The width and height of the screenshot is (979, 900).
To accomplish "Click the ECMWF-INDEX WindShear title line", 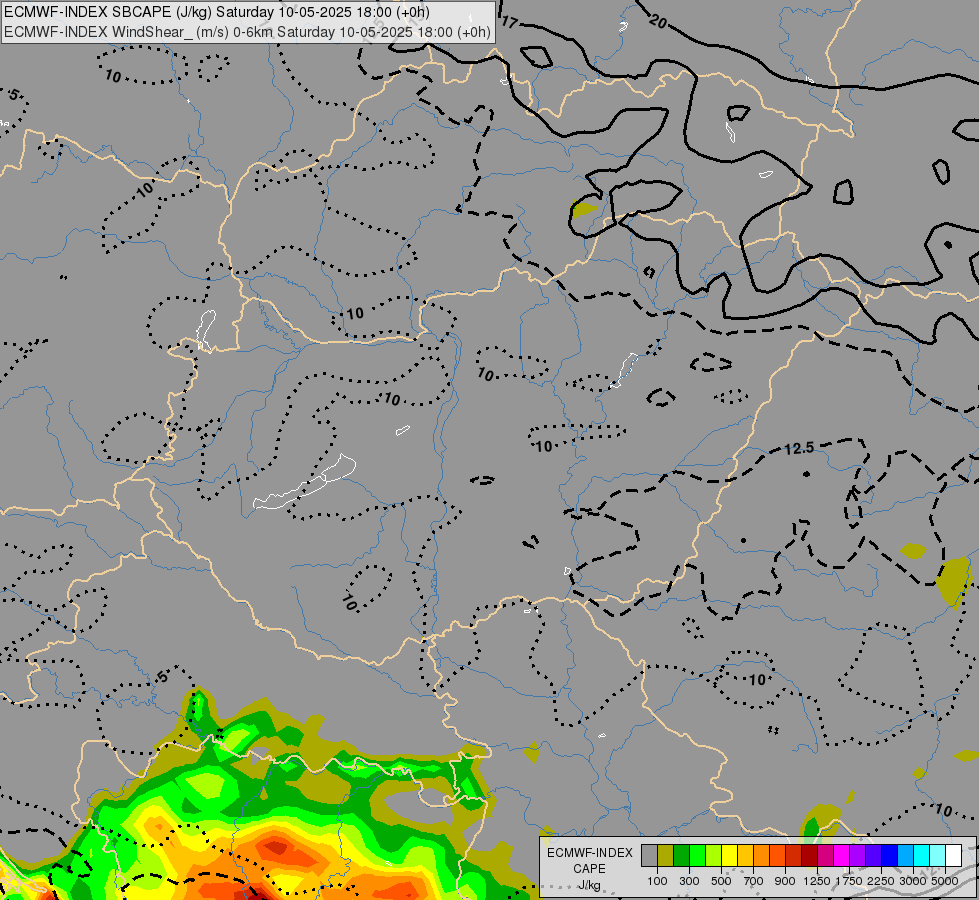I will (247, 32).
